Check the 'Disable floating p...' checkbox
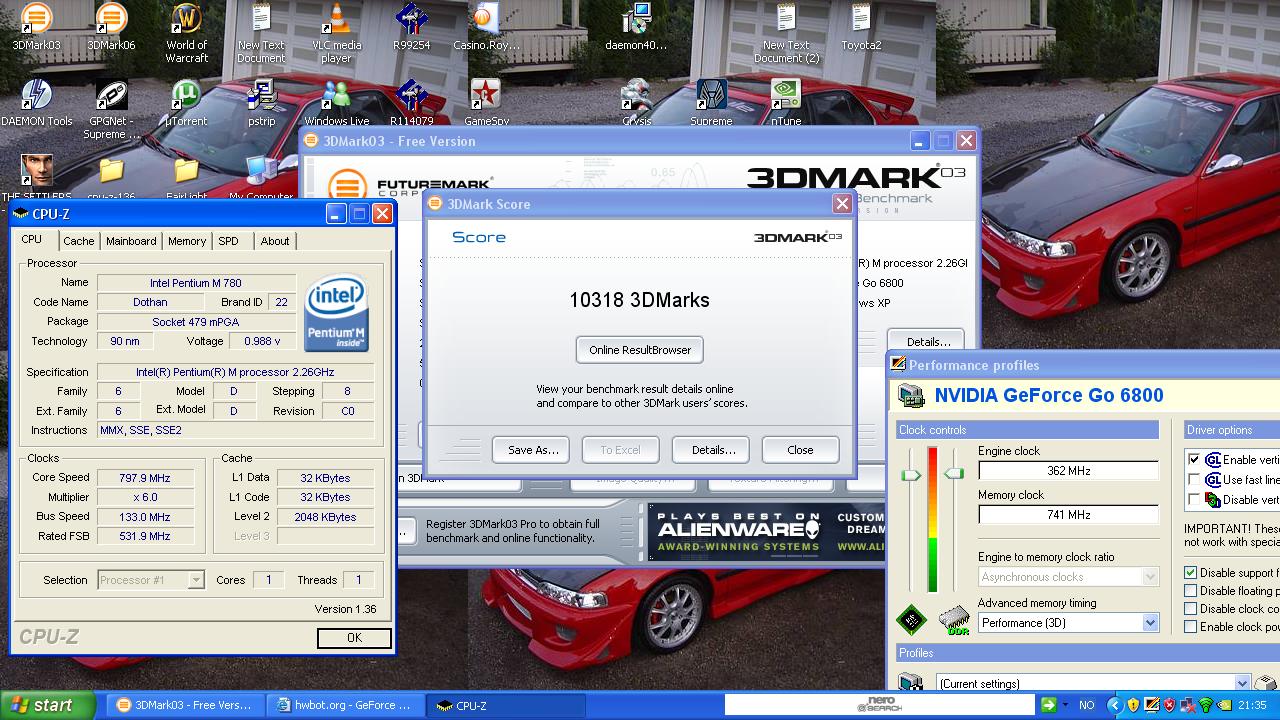Image resolution: width=1280 pixels, height=720 pixels. pyautogui.click(x=1191, y=591)
